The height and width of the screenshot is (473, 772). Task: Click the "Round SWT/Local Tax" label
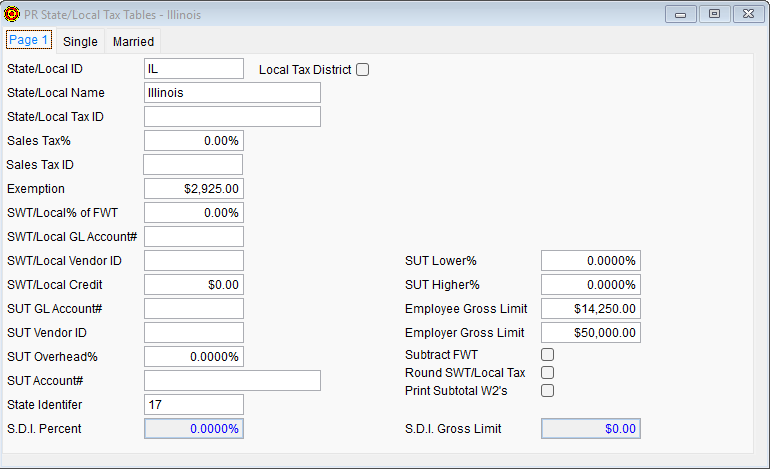point(465,373)
